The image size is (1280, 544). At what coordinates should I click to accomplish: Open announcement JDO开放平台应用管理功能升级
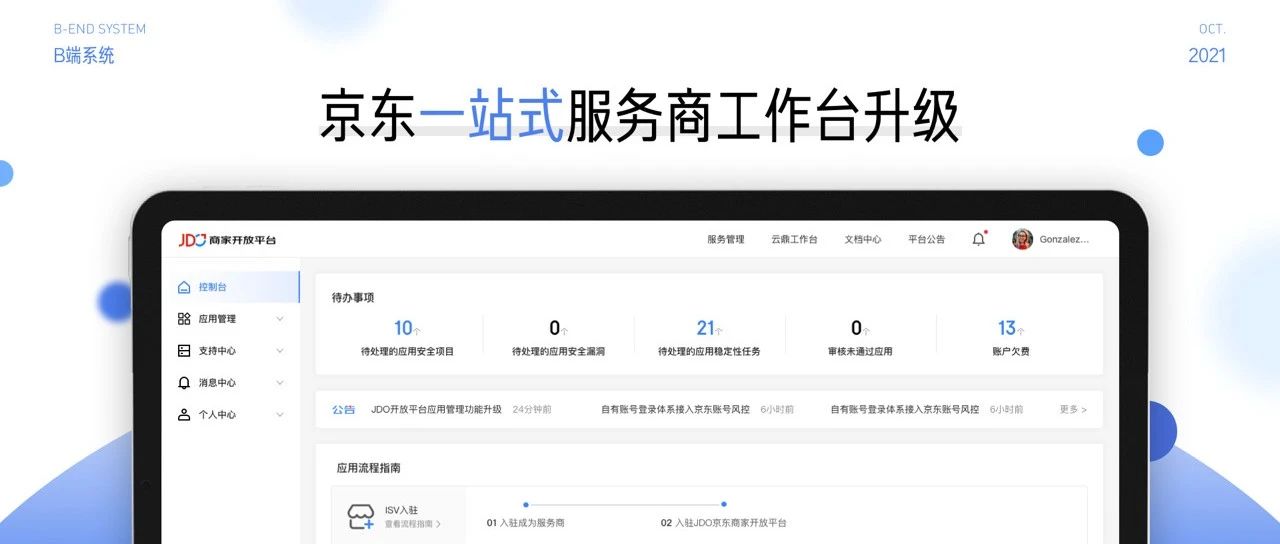click(x=436, y=410)
